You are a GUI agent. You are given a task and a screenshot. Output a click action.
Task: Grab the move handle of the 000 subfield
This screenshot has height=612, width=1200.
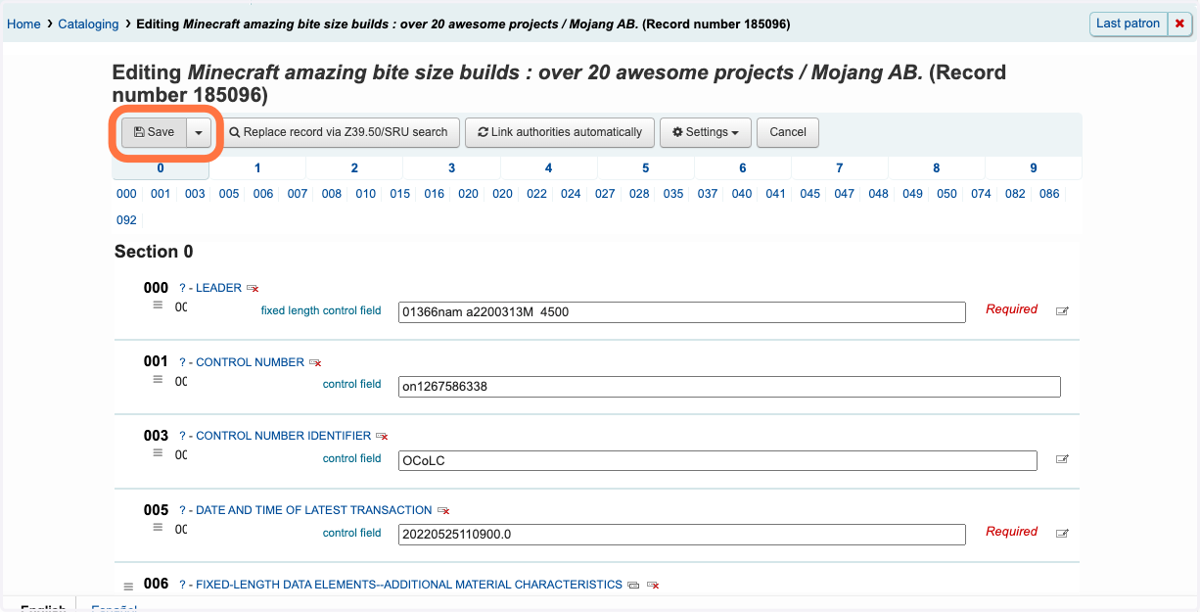157,305
